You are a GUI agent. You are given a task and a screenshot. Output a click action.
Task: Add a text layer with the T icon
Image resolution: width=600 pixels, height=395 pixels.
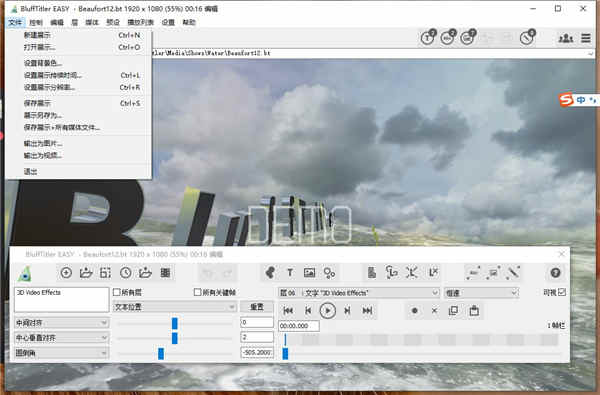[x=290, y=273]
